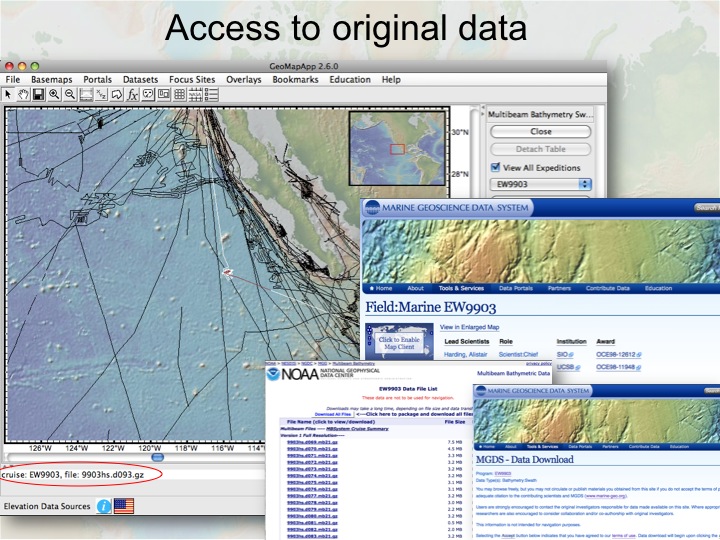Viewport: 720px width, 540px height.
Task: Open the layer list manager icon
Action: tap(211, 95)
